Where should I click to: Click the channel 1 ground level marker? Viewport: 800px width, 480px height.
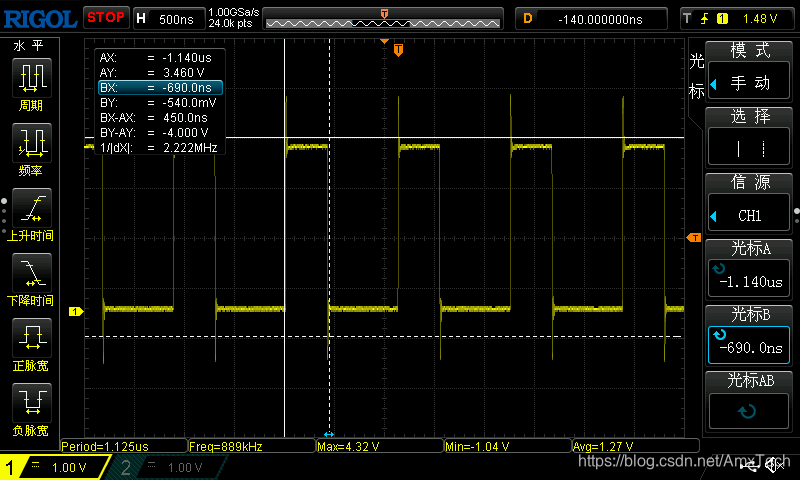pyautogui.click(x=76, y=311)
